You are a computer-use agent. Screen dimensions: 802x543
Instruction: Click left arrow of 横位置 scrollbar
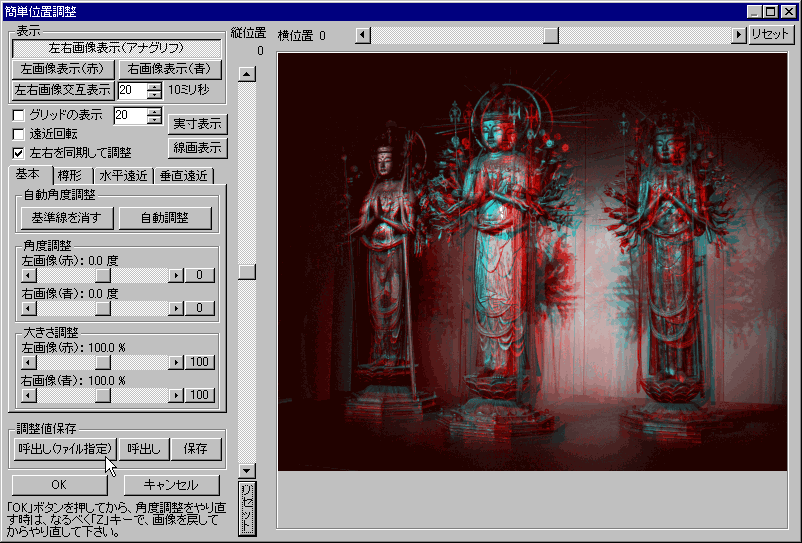tap(363, 35)
